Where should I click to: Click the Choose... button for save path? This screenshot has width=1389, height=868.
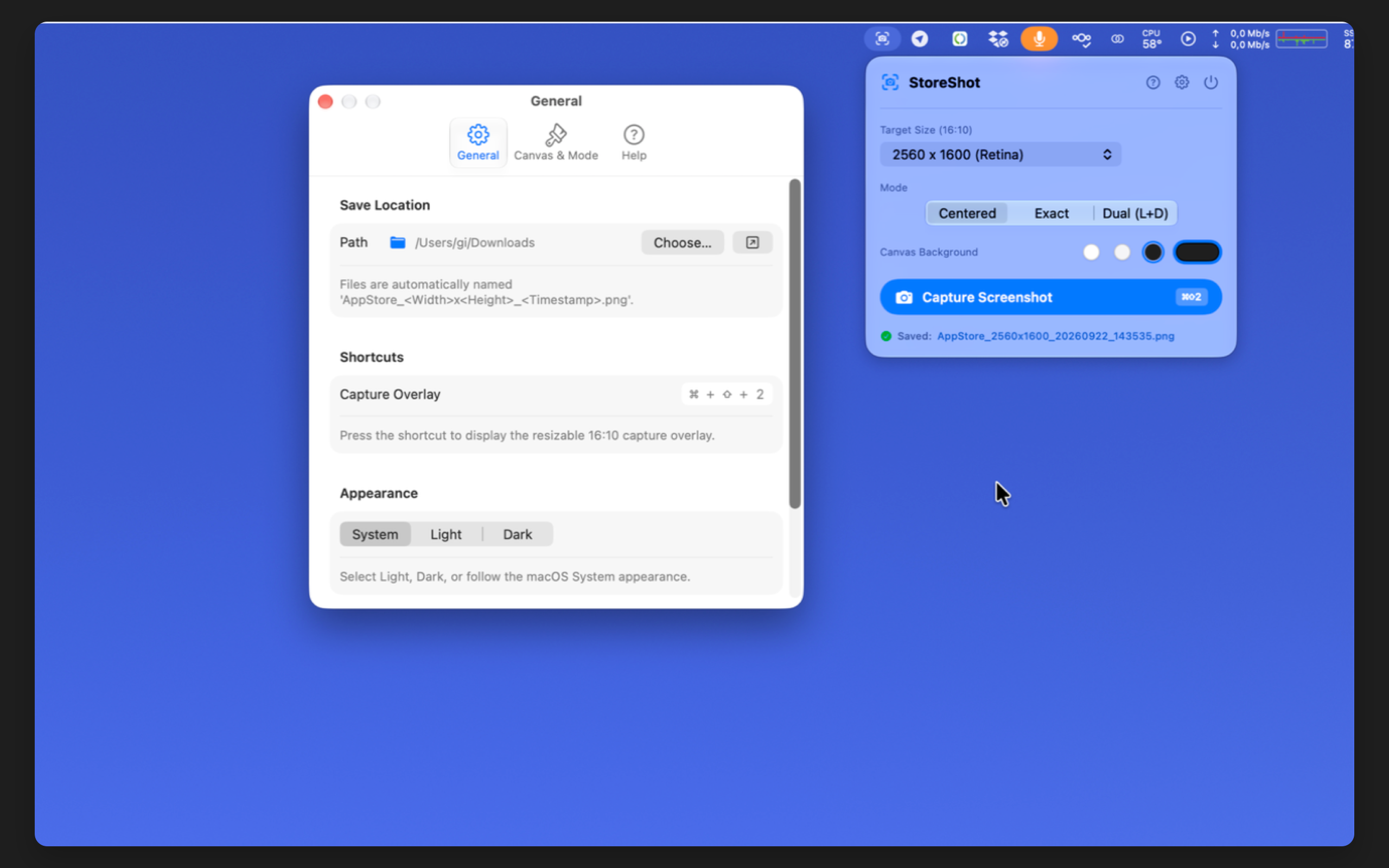click(683, 242)
